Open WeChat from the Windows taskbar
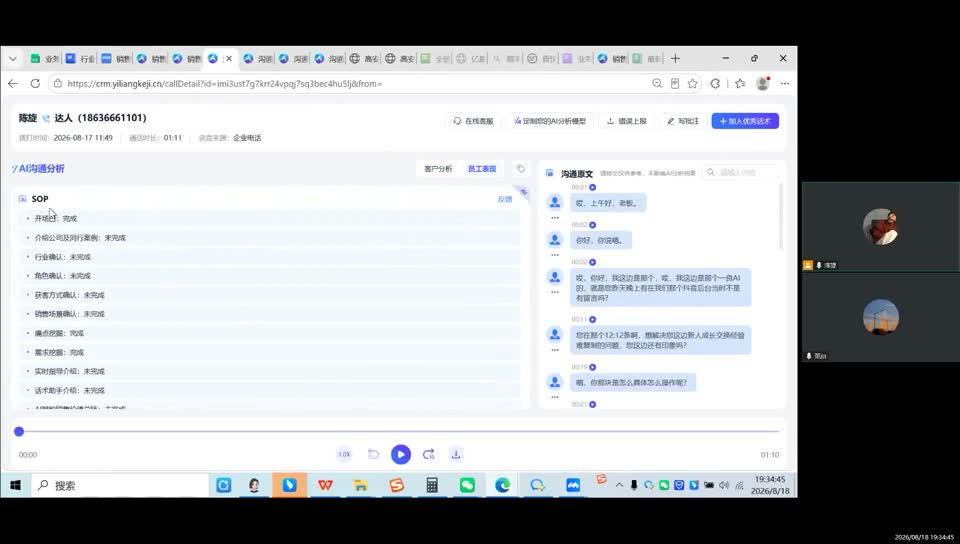960x544 pixels. (x=467, y=485)
